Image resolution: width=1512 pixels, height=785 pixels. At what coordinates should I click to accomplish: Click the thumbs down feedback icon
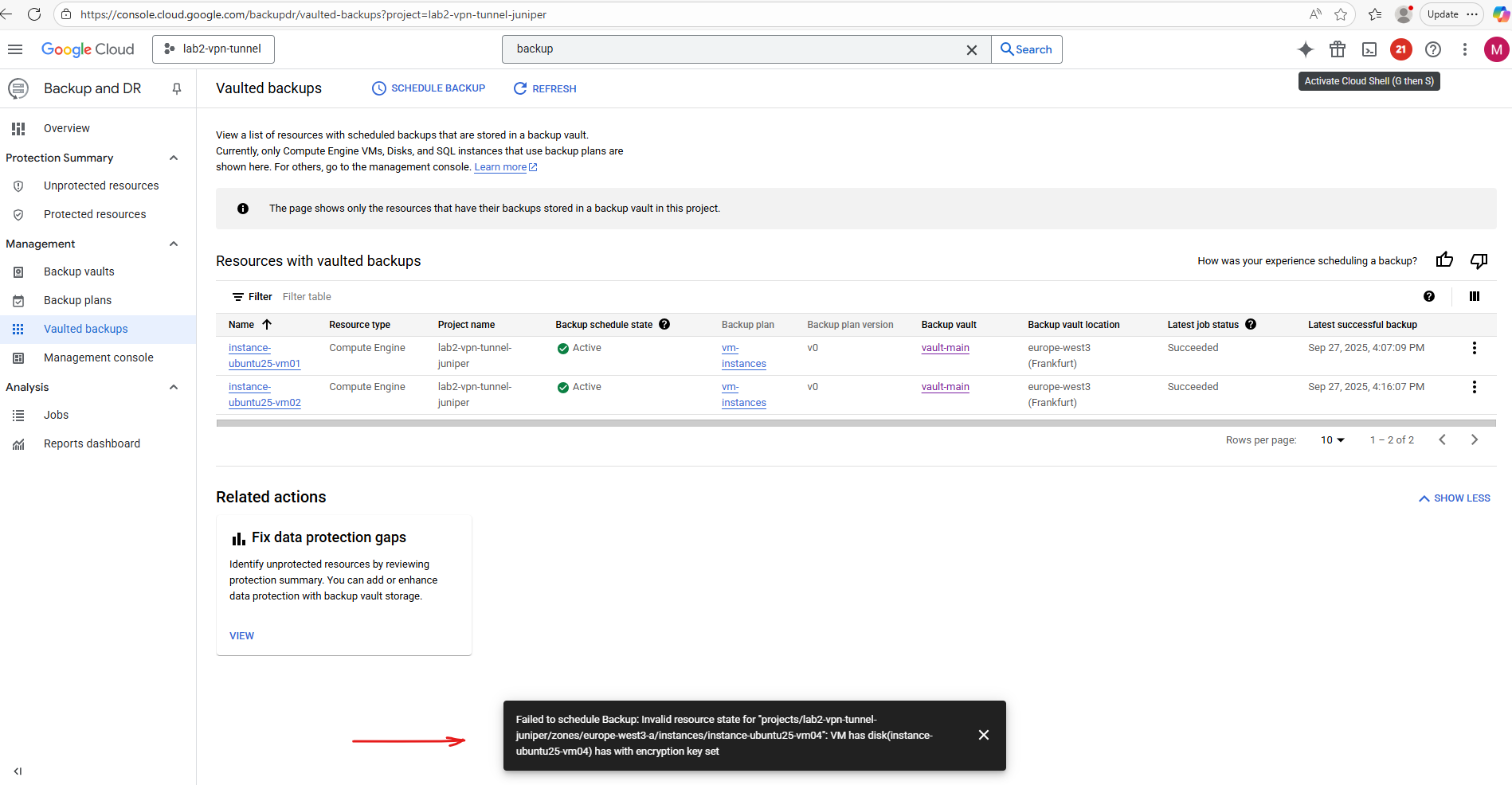coord(1479,260)
